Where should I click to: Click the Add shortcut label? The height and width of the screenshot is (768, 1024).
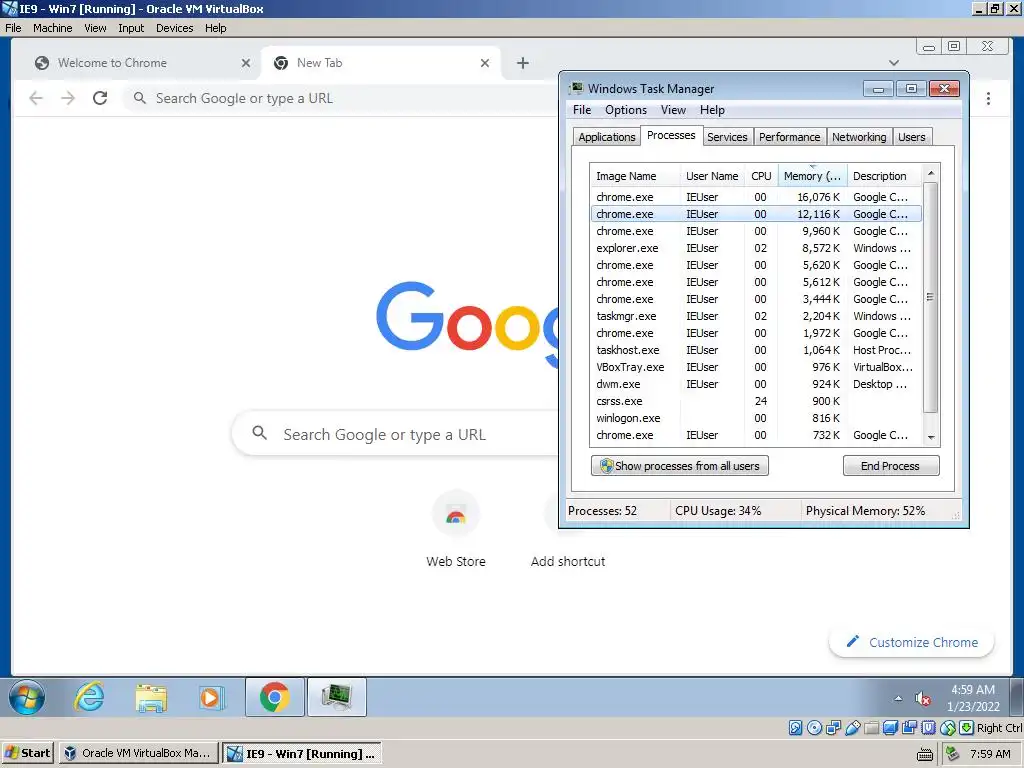[568, 562]
